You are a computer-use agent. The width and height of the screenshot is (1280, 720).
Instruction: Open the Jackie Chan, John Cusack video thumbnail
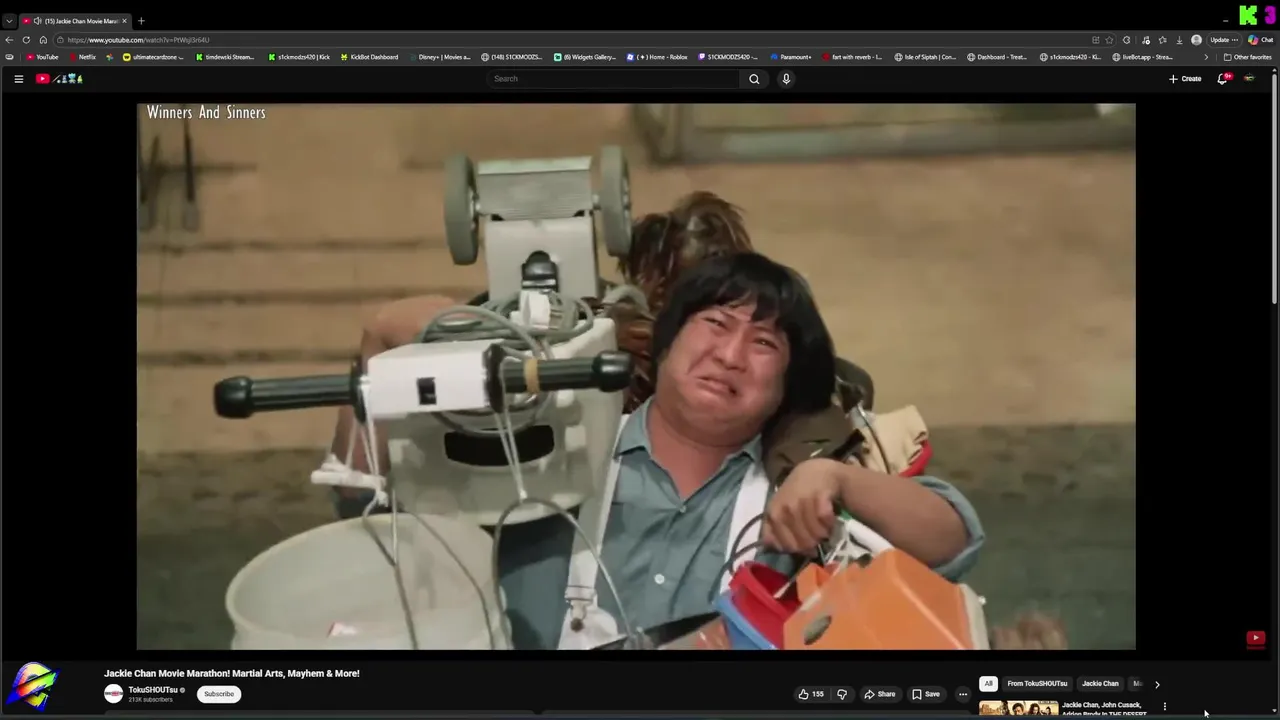pos(1019,709)
